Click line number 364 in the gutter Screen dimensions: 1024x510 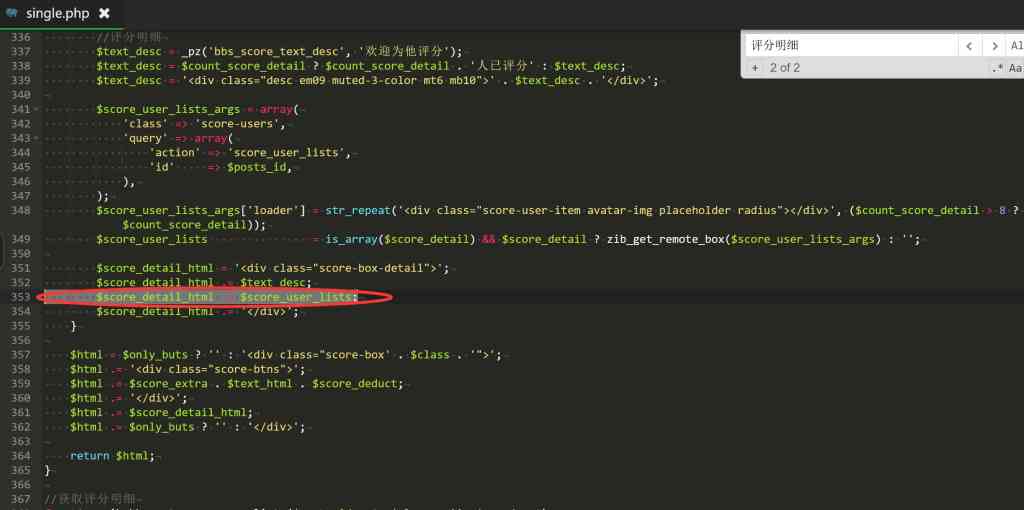[18, 455]
